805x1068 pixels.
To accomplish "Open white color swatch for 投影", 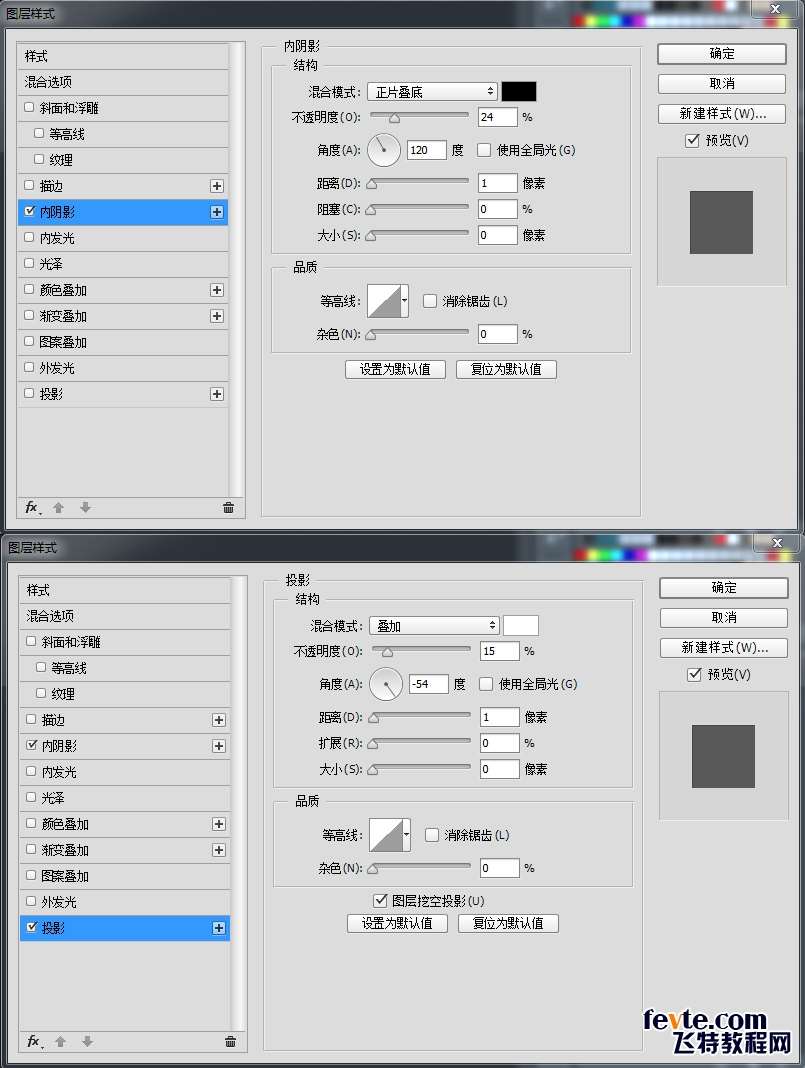I will 521,625.
